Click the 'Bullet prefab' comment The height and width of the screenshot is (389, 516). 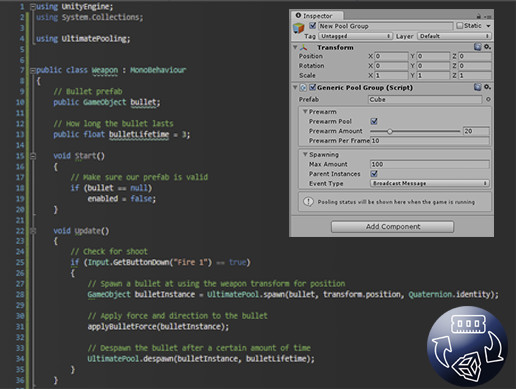pyautogui.click(x=88, y=91)
